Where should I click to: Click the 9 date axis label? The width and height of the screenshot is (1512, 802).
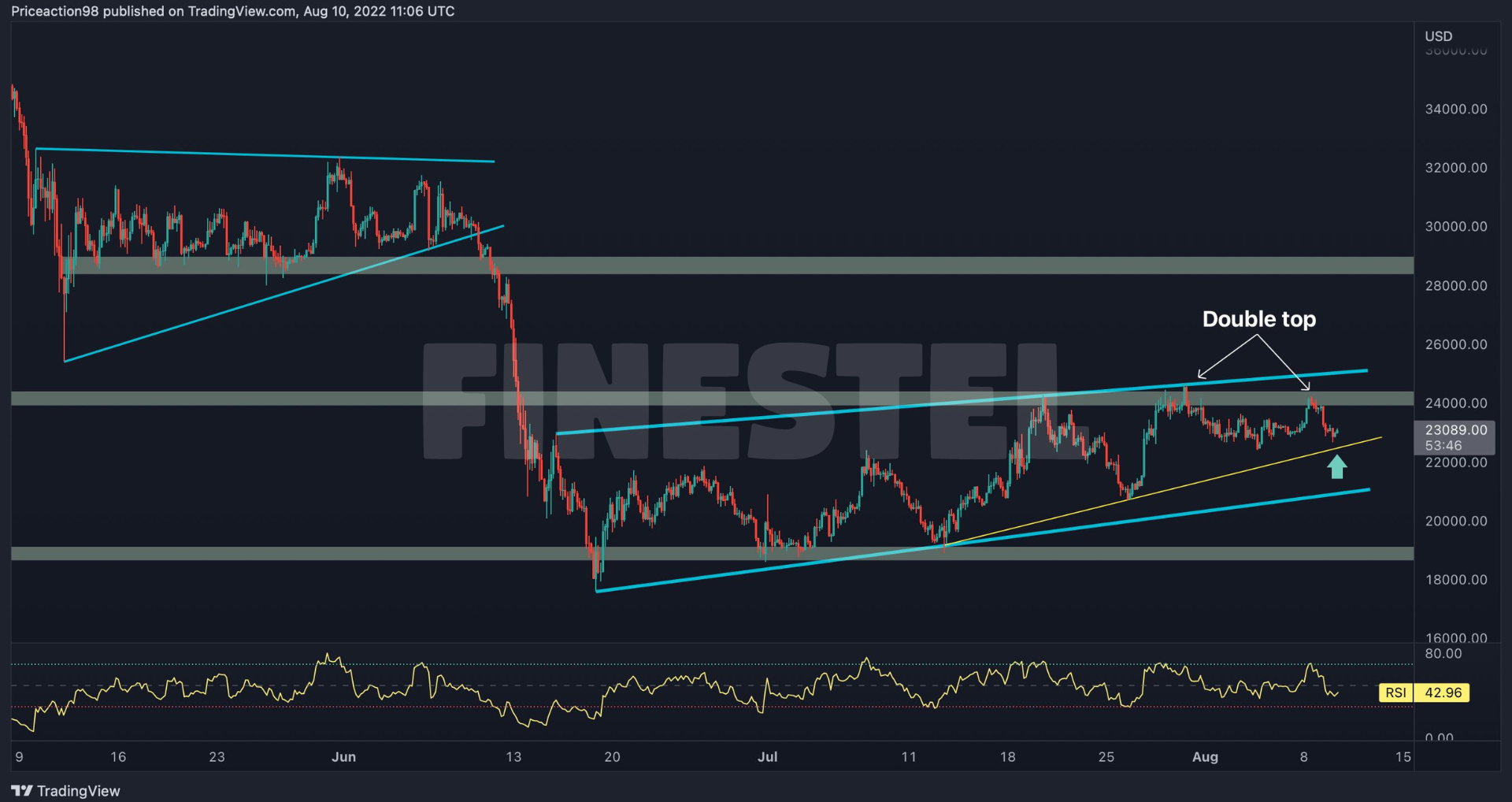tap(19, 757)
